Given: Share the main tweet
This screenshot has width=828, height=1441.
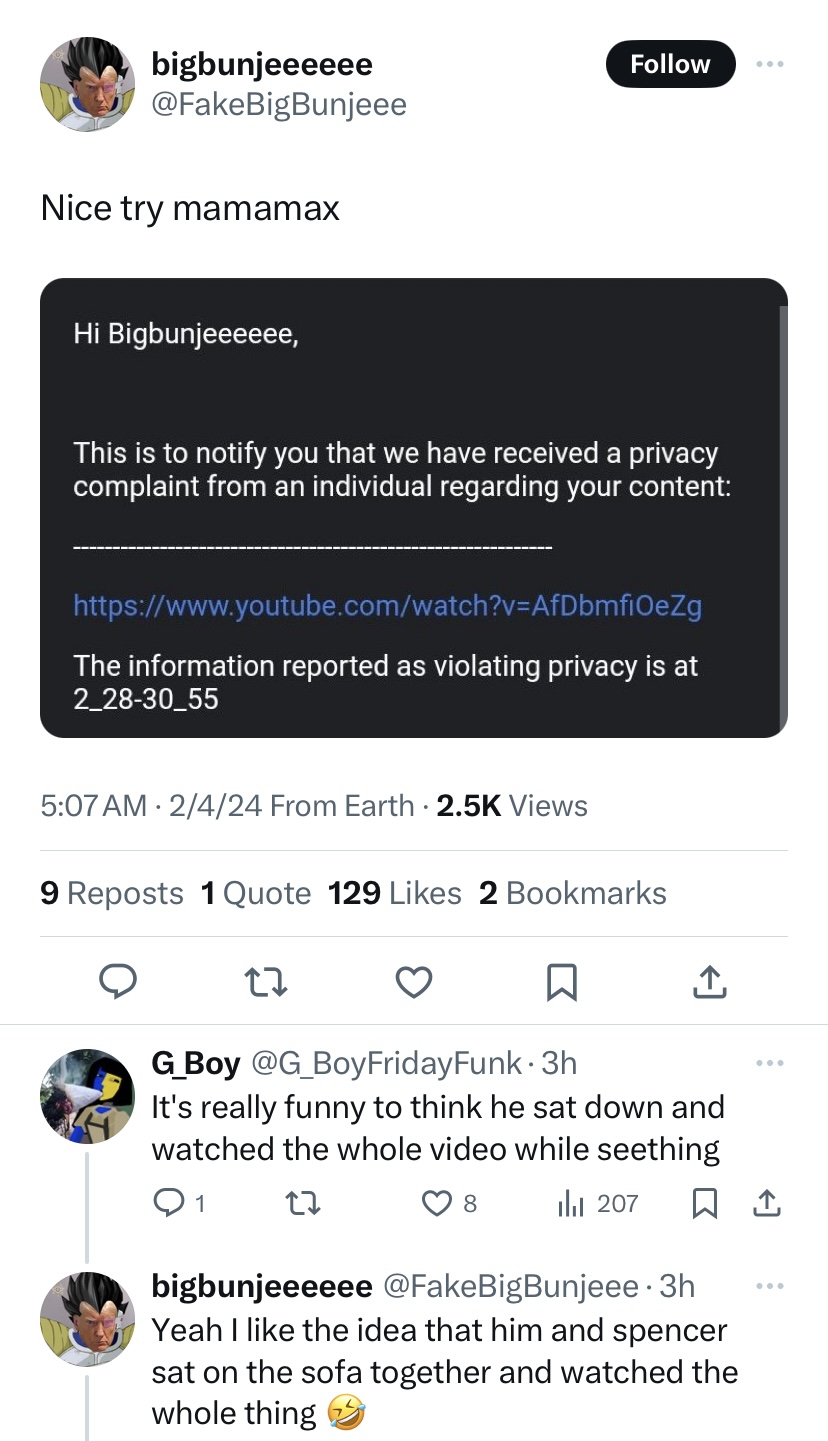Looking at the screenshot, I should click(x=708, y=984).
